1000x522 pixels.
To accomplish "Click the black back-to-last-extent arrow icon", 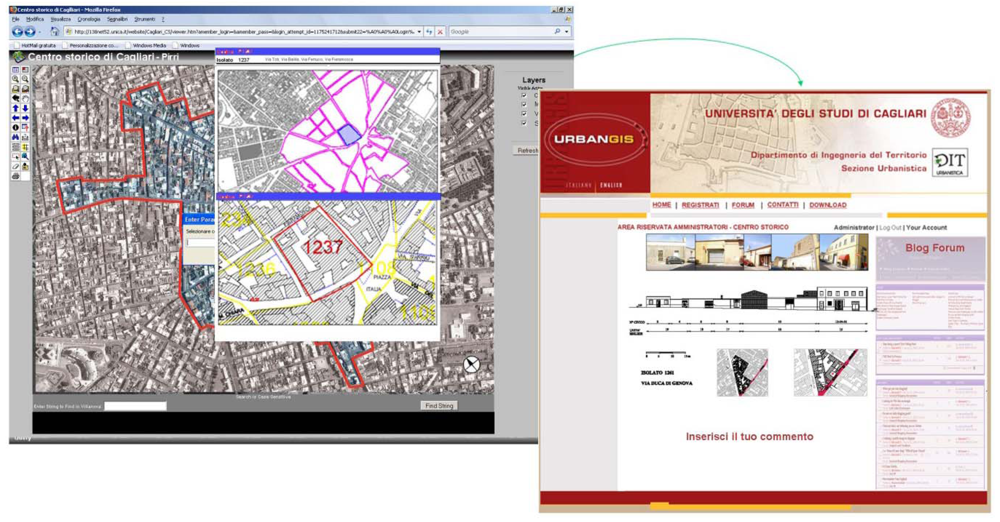I will (x=16, y=98).
